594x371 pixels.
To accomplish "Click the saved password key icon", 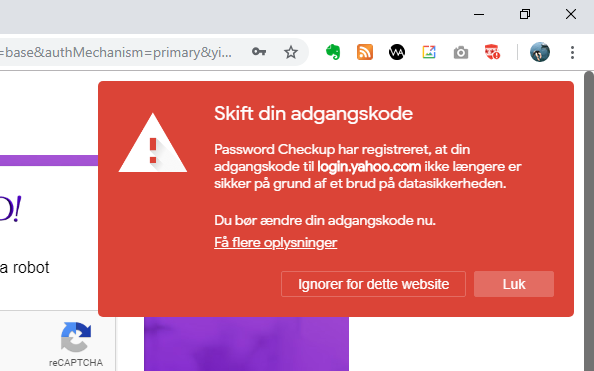I will click(259, 52).
